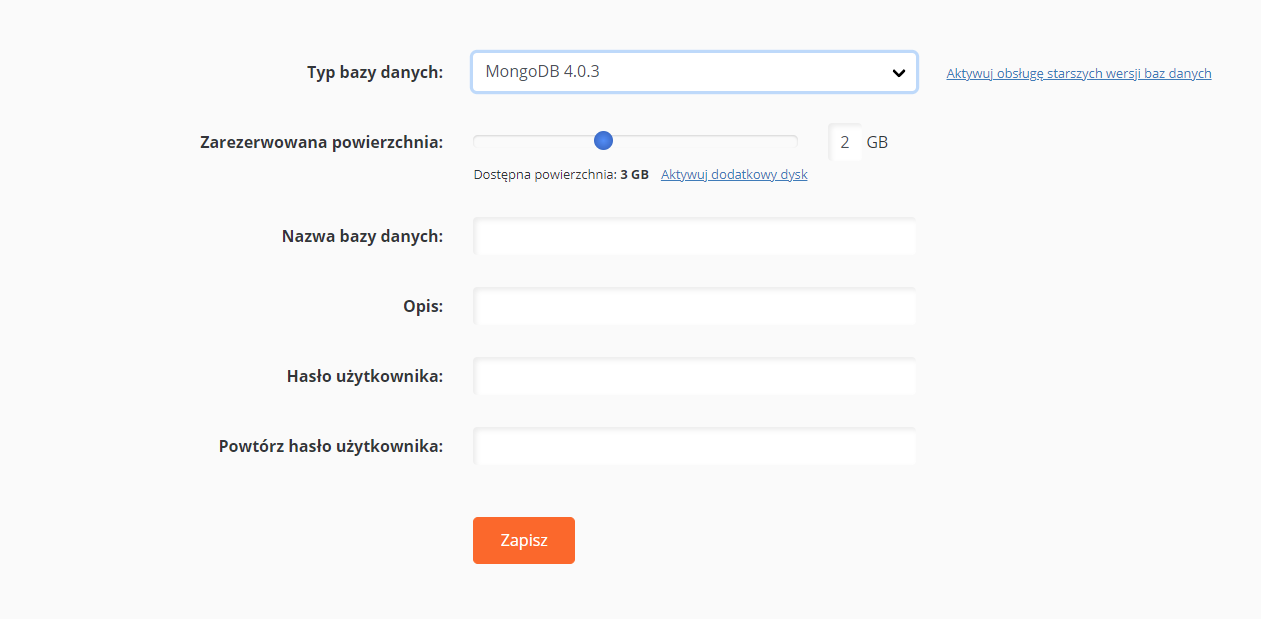Click the Zapisz button
The height and width of the screenshot is (619, 1261).
tap(523, 540)
